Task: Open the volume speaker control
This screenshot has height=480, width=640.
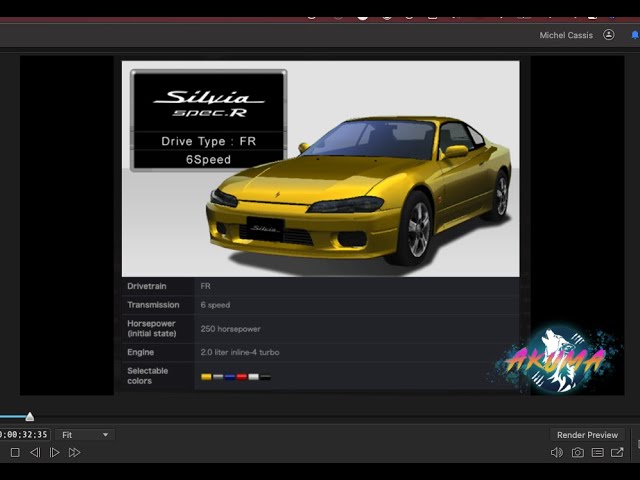Action: pyautogui.click(x=557, y=452)
